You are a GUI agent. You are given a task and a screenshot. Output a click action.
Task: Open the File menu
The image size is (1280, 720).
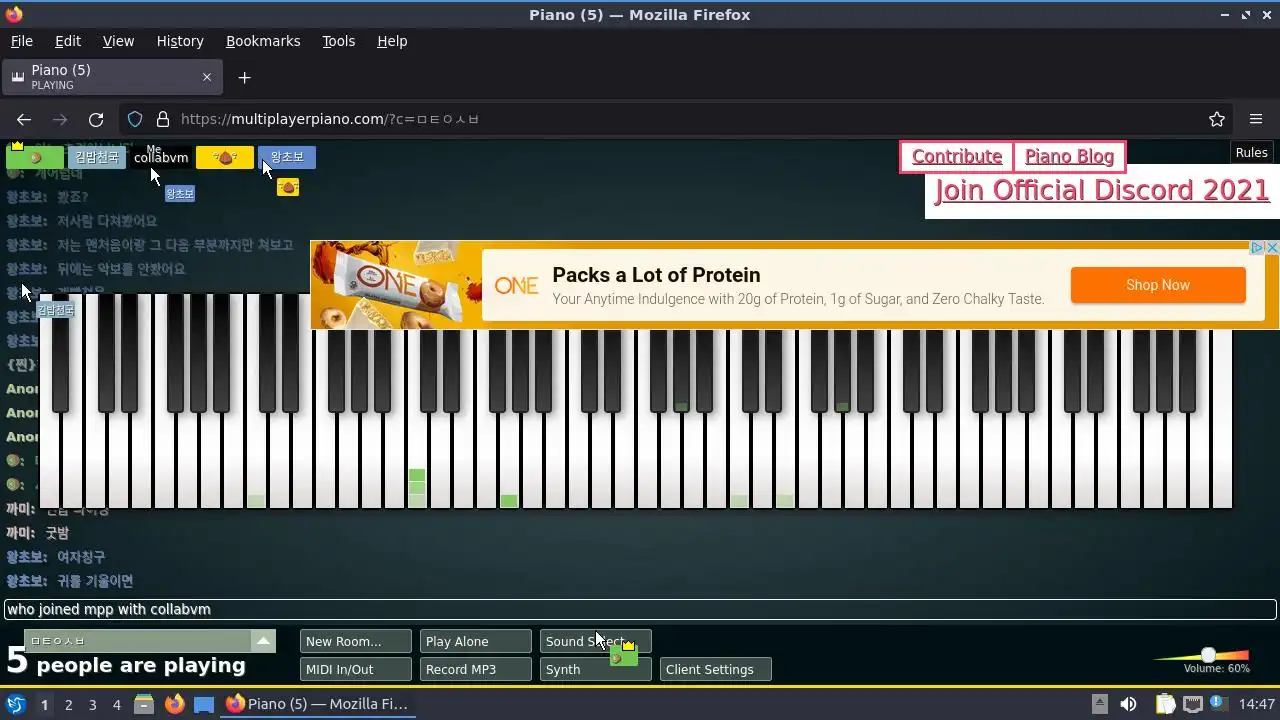point(21,41)
